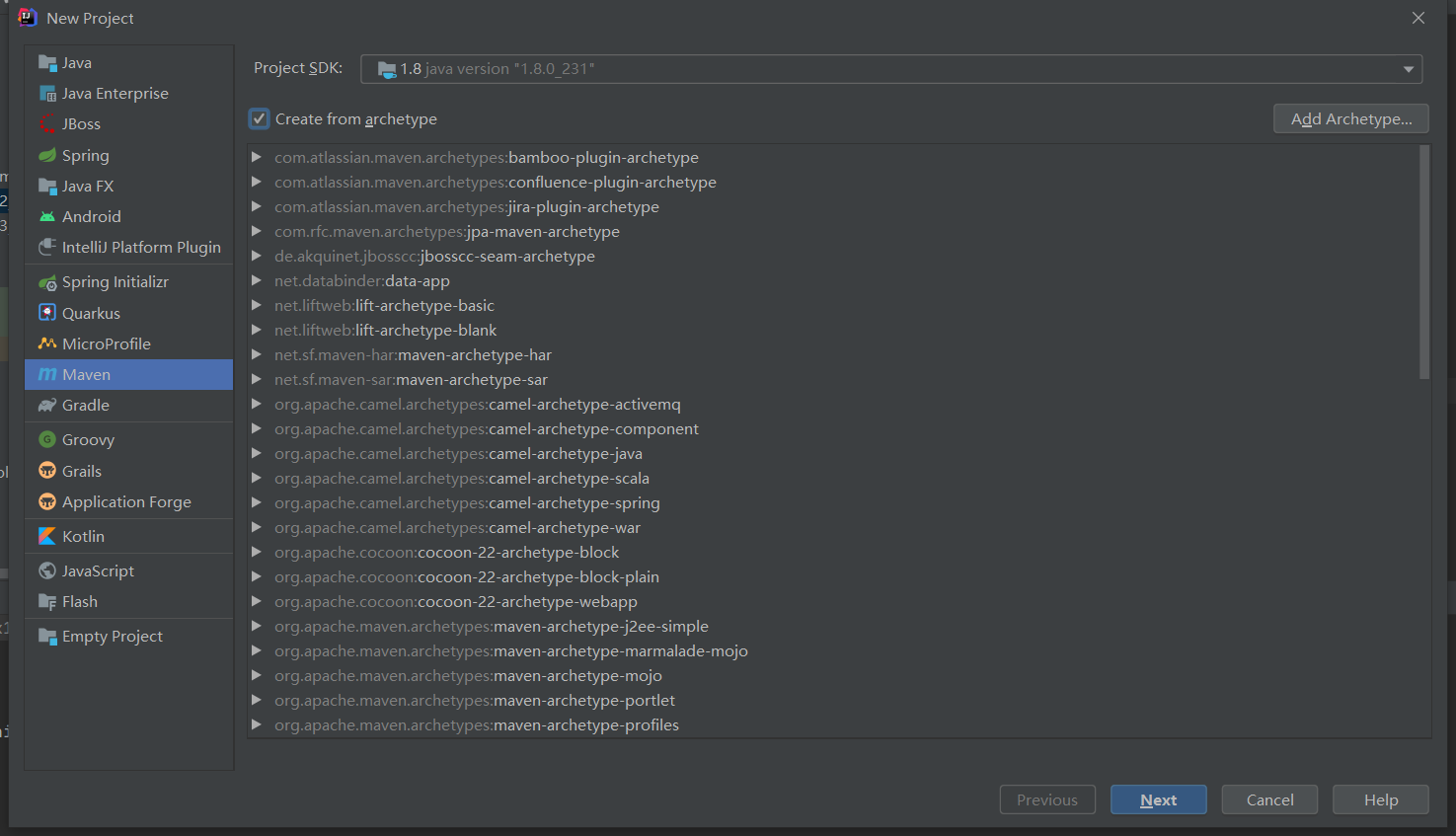Image resolution: width=1456 pixels, height=836 pixels.
Task: Select camel-archetype-scala row
Action: [832, 478]
